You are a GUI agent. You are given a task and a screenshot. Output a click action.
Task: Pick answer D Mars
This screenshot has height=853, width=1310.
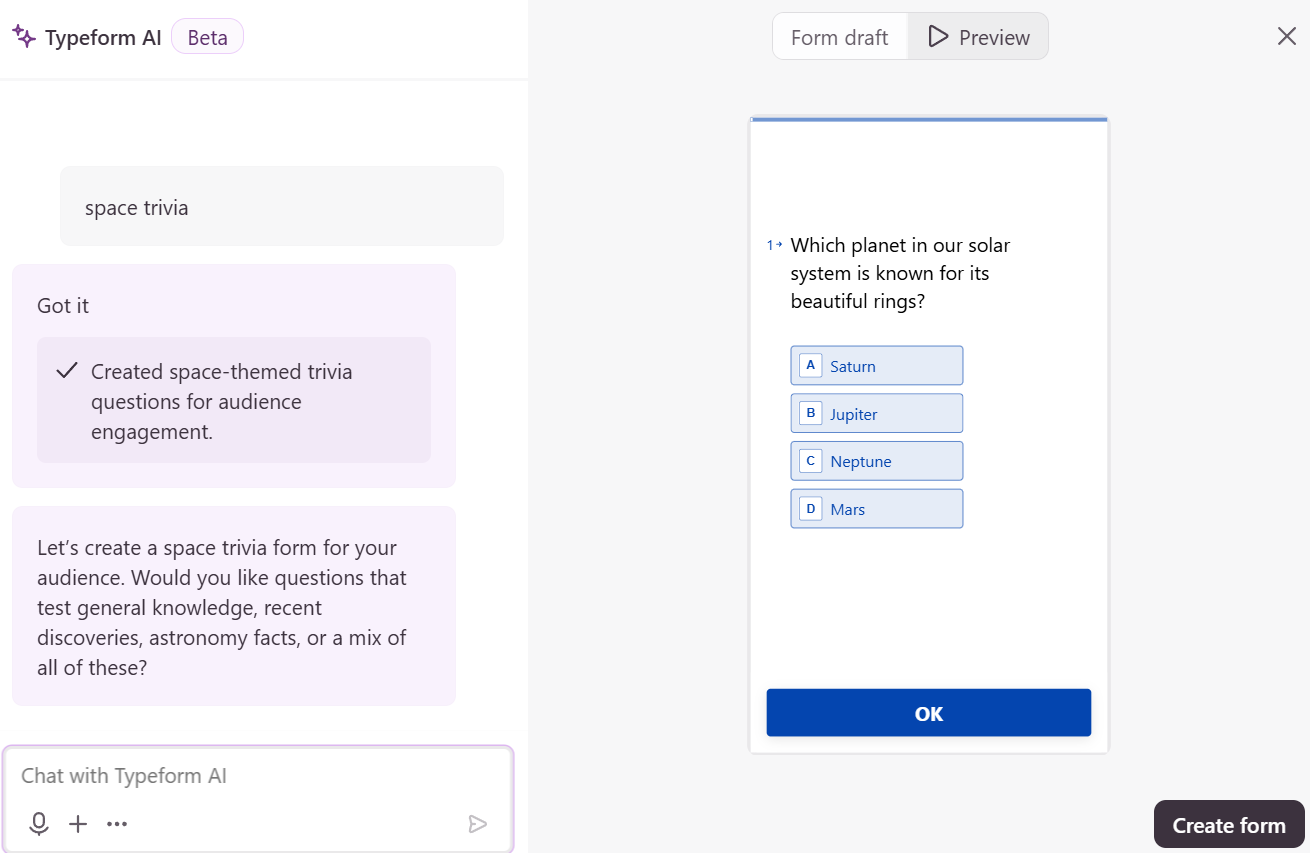[x=876, y=509]
